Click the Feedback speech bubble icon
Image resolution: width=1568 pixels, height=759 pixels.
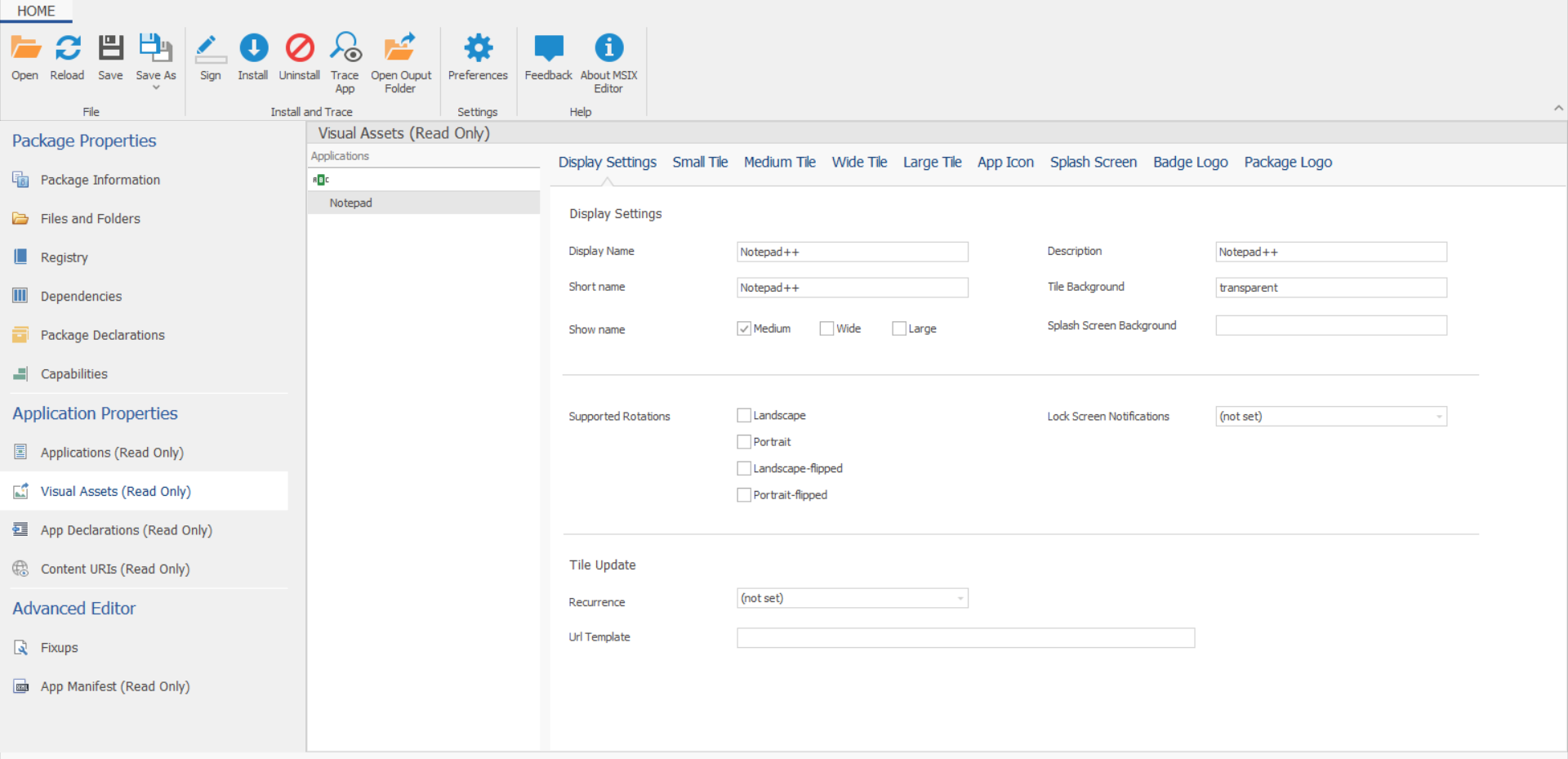click(x=549, y=47)
